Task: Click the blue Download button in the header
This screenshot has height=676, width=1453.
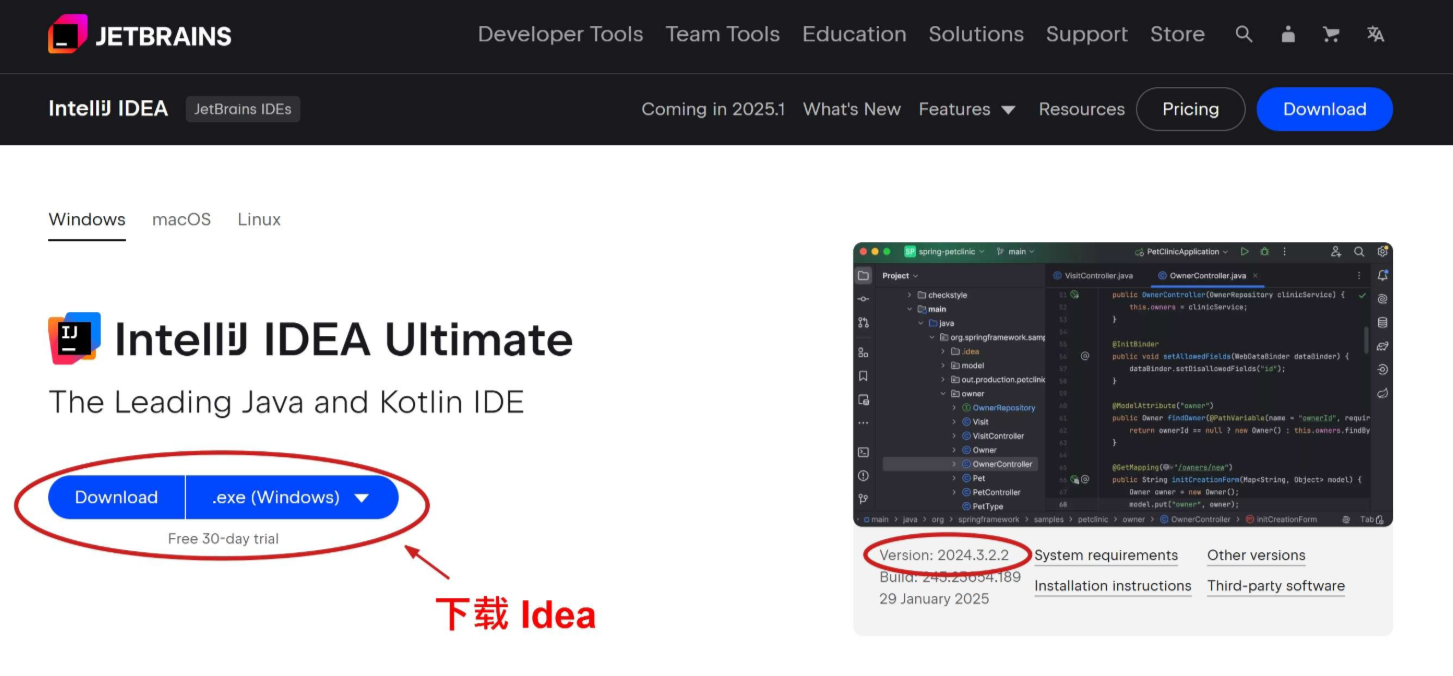Action: pos(1324,109)
